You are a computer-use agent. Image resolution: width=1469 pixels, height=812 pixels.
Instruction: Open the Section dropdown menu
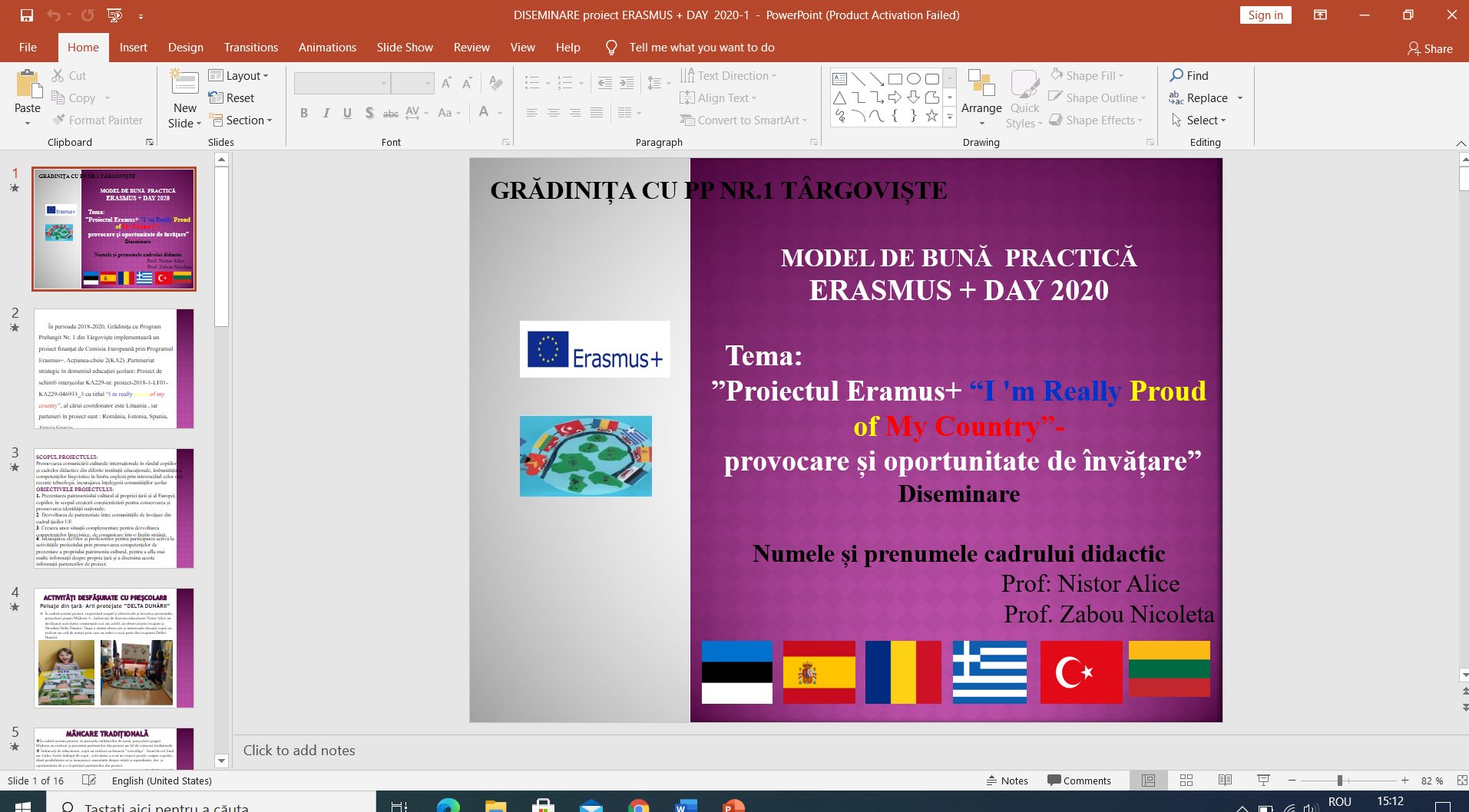click(x=240, y=120)
